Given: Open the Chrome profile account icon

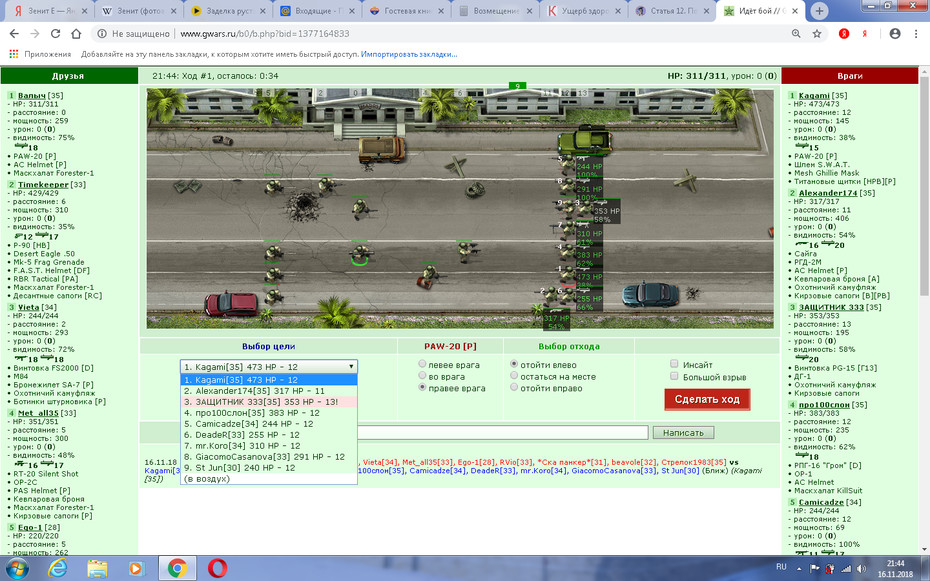Looking at the screenshot, I should point(895,34).
